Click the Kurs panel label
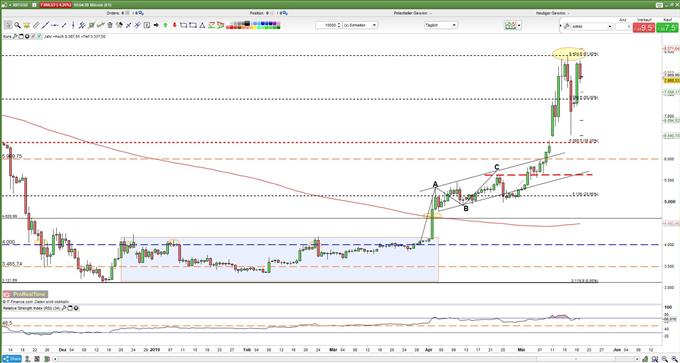This screenshot has height=363, width=680. (x=7, y=36)
